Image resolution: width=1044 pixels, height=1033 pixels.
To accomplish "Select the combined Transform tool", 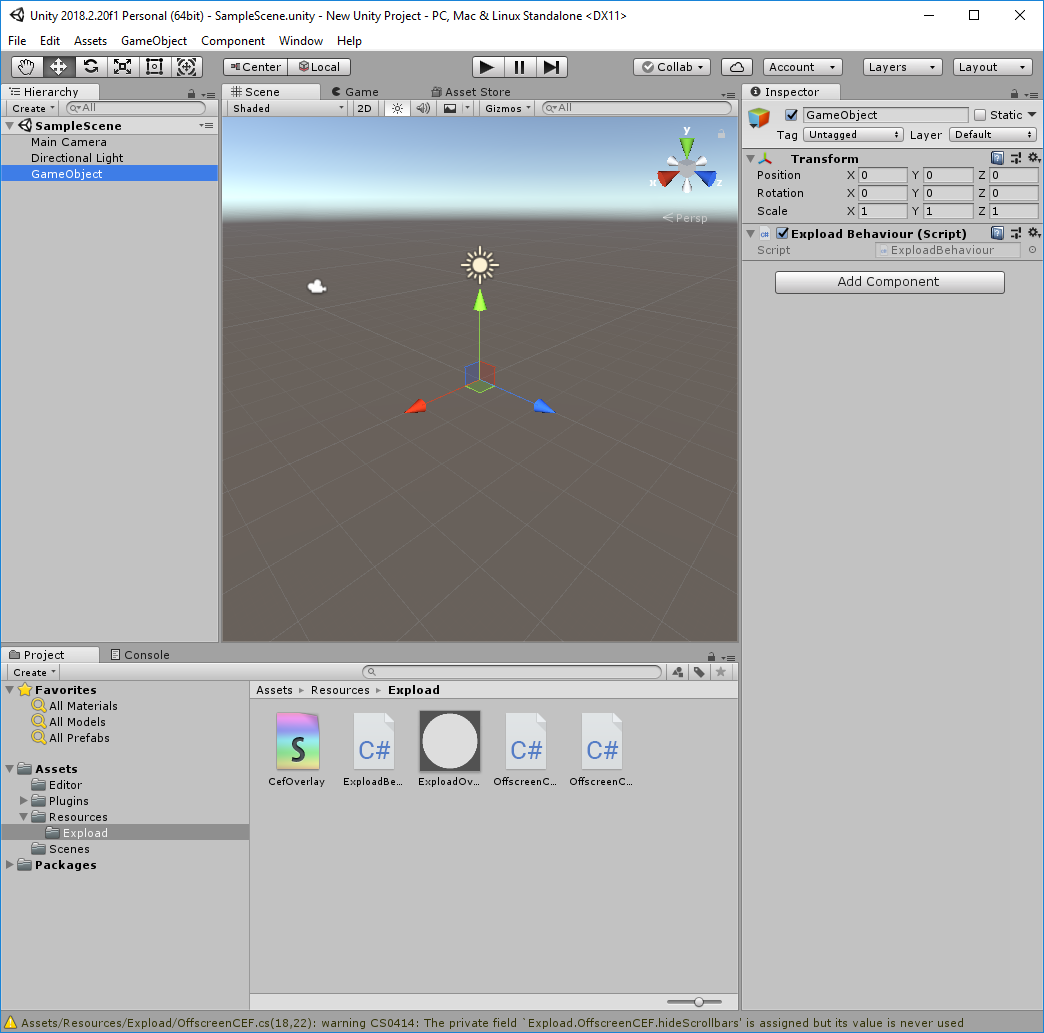I will (x=186, y=67).
